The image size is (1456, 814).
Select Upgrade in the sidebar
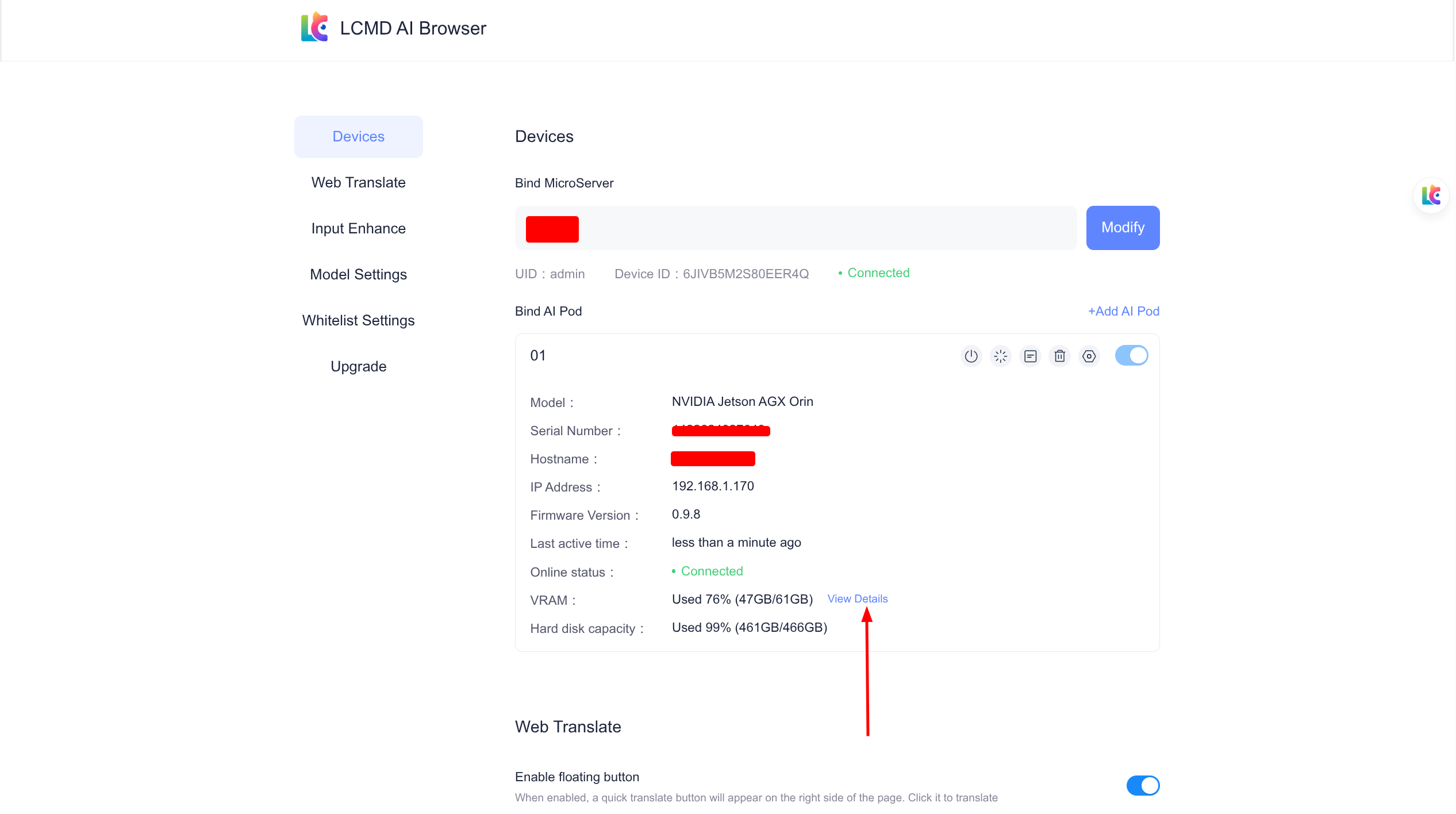click(358, 366)
